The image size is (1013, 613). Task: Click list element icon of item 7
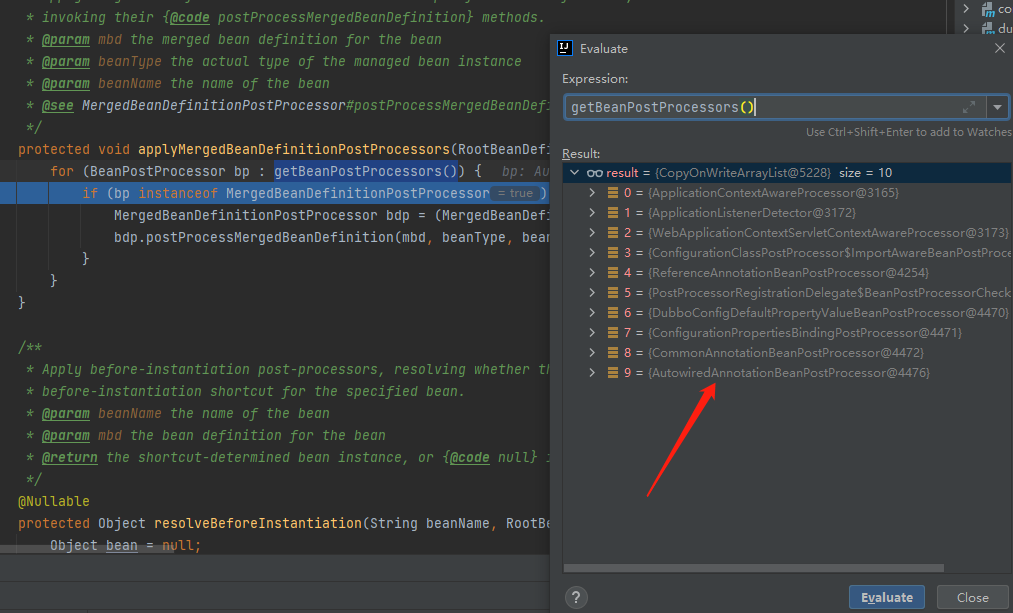pyautogui.click(x=612, y=333)
